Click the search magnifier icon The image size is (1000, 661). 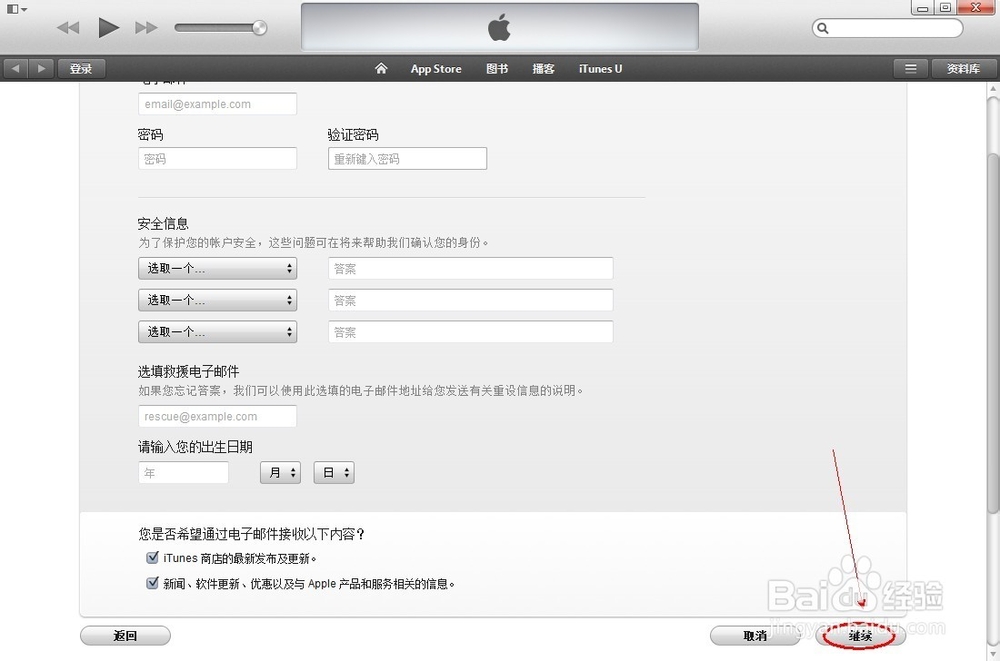tap(822, 28)
